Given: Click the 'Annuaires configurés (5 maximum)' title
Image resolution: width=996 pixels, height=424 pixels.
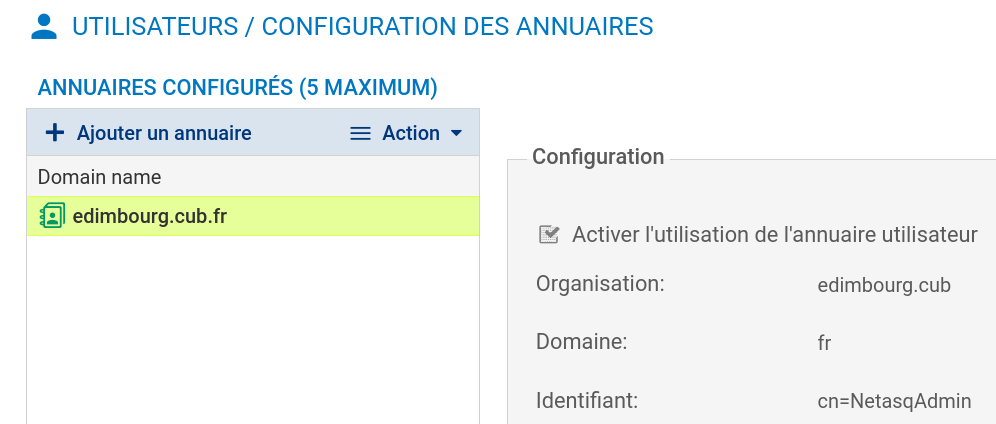Looking at the screenshot, I should (238, 88).
